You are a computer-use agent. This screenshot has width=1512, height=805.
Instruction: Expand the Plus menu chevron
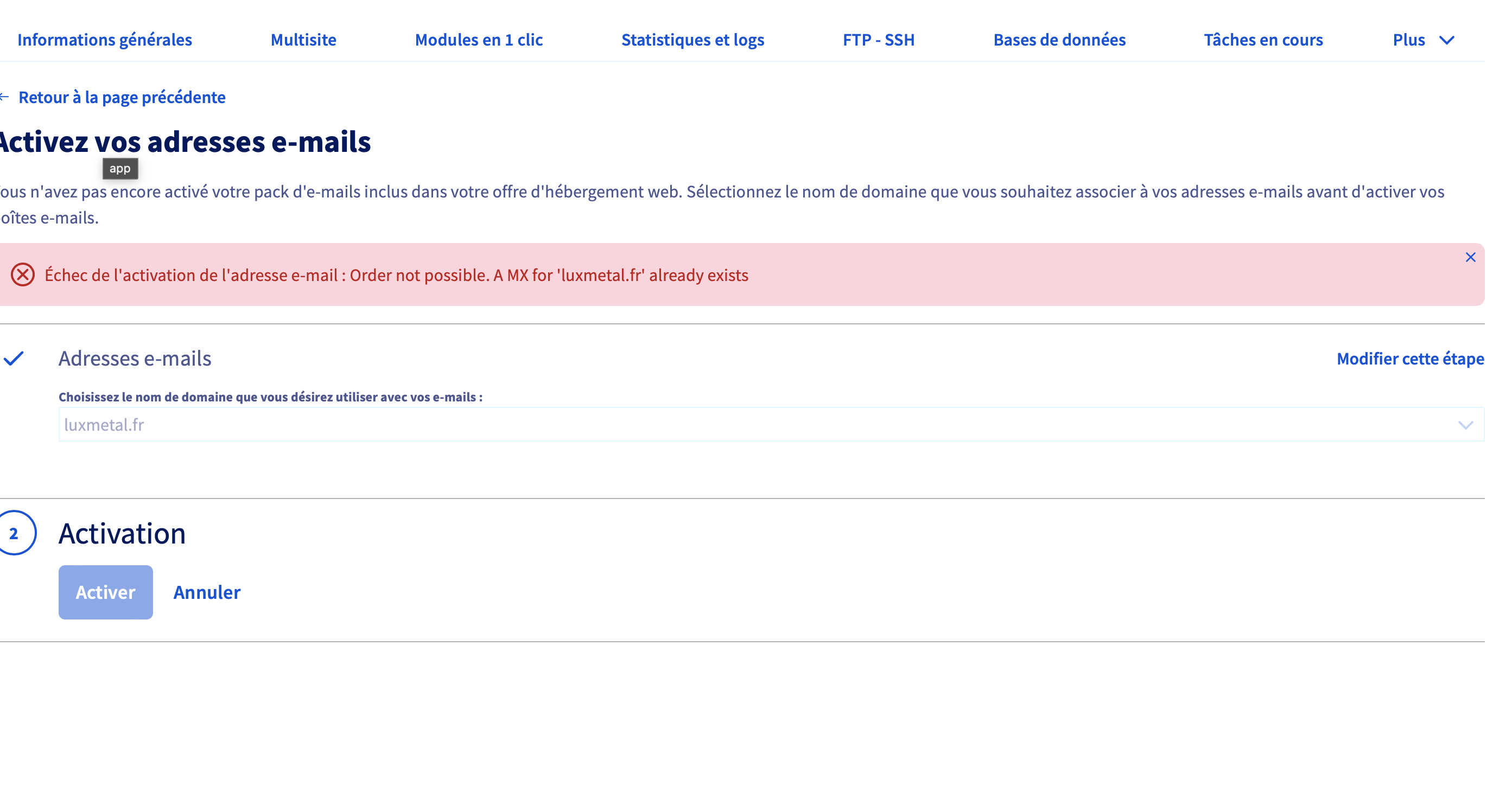point(1446,40)
